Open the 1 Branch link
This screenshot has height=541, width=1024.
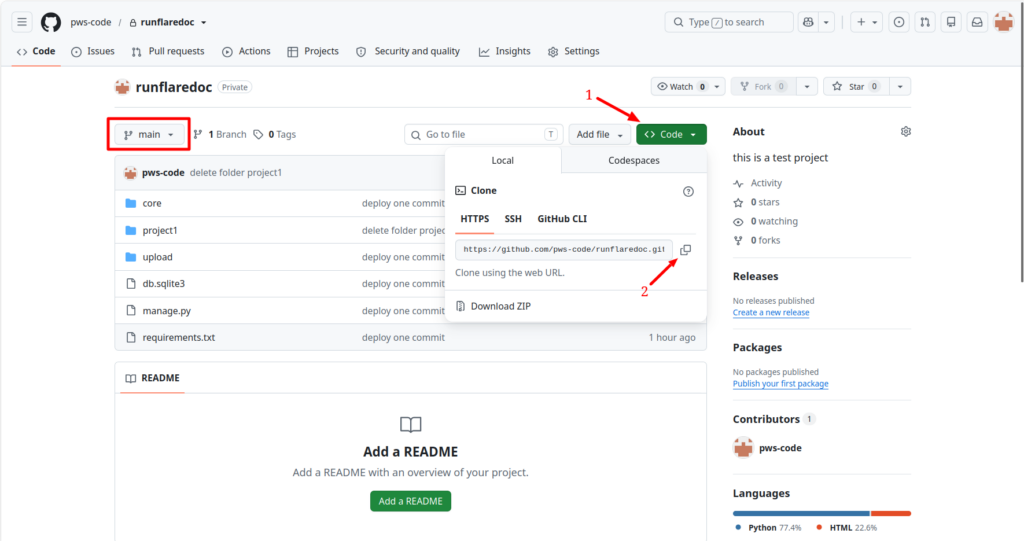click(220, 135)
